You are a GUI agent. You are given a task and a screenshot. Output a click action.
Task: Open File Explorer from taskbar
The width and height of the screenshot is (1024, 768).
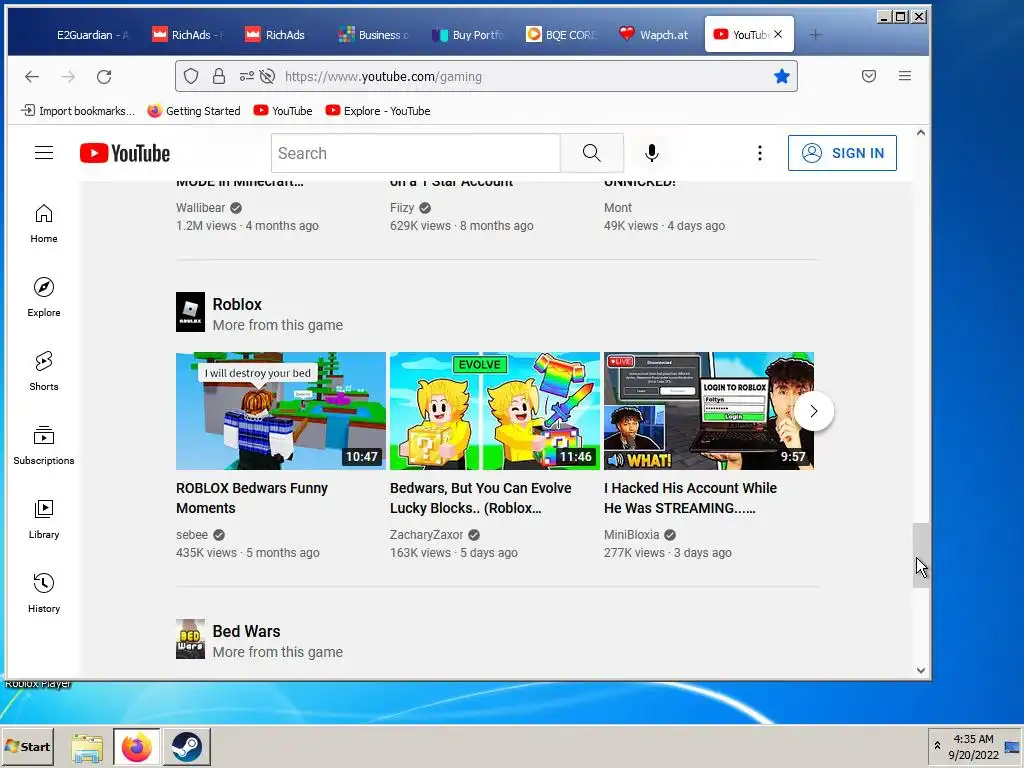point(87,747)
